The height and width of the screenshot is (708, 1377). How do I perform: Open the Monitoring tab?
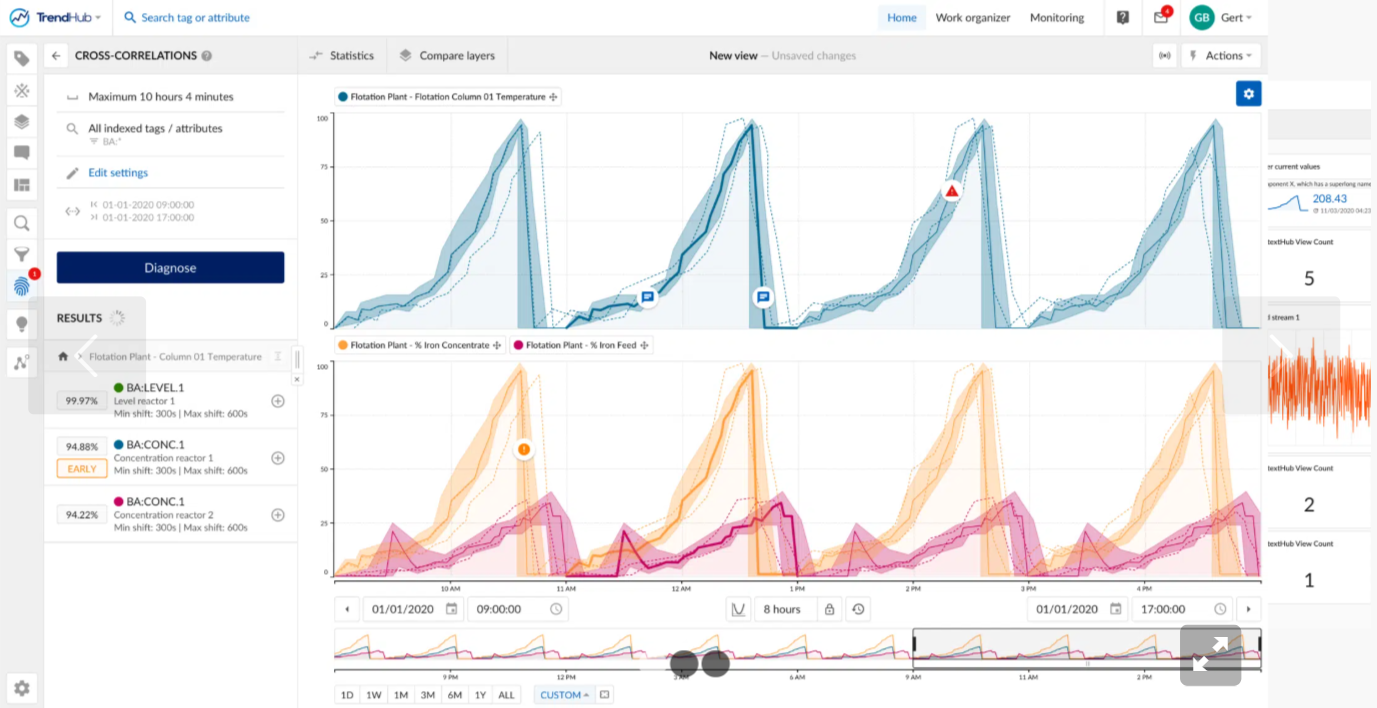[1057, 17]
